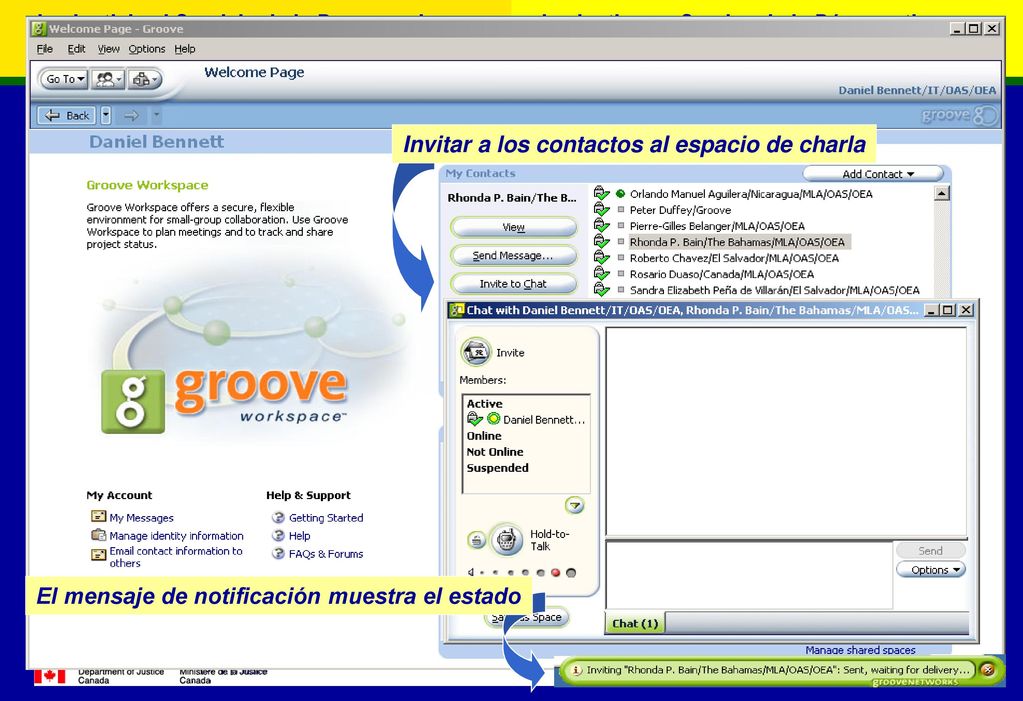1023x701 pixels.
Task: Click the Suspended members group heading
Action: coord(497,468)
